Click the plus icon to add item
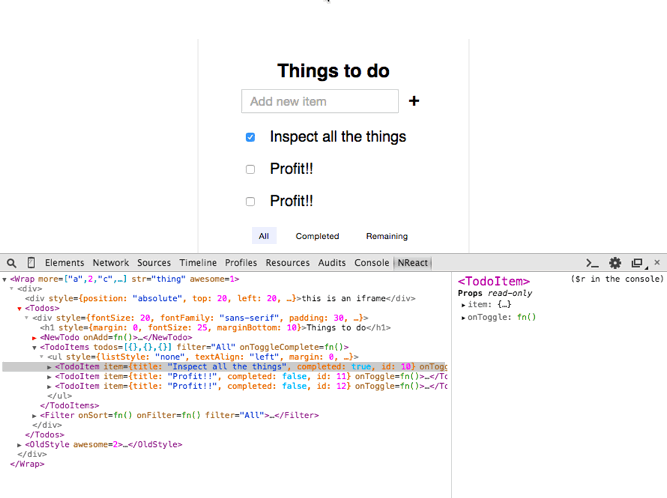The height and width of the screenshot is (498, 667). 414,101
